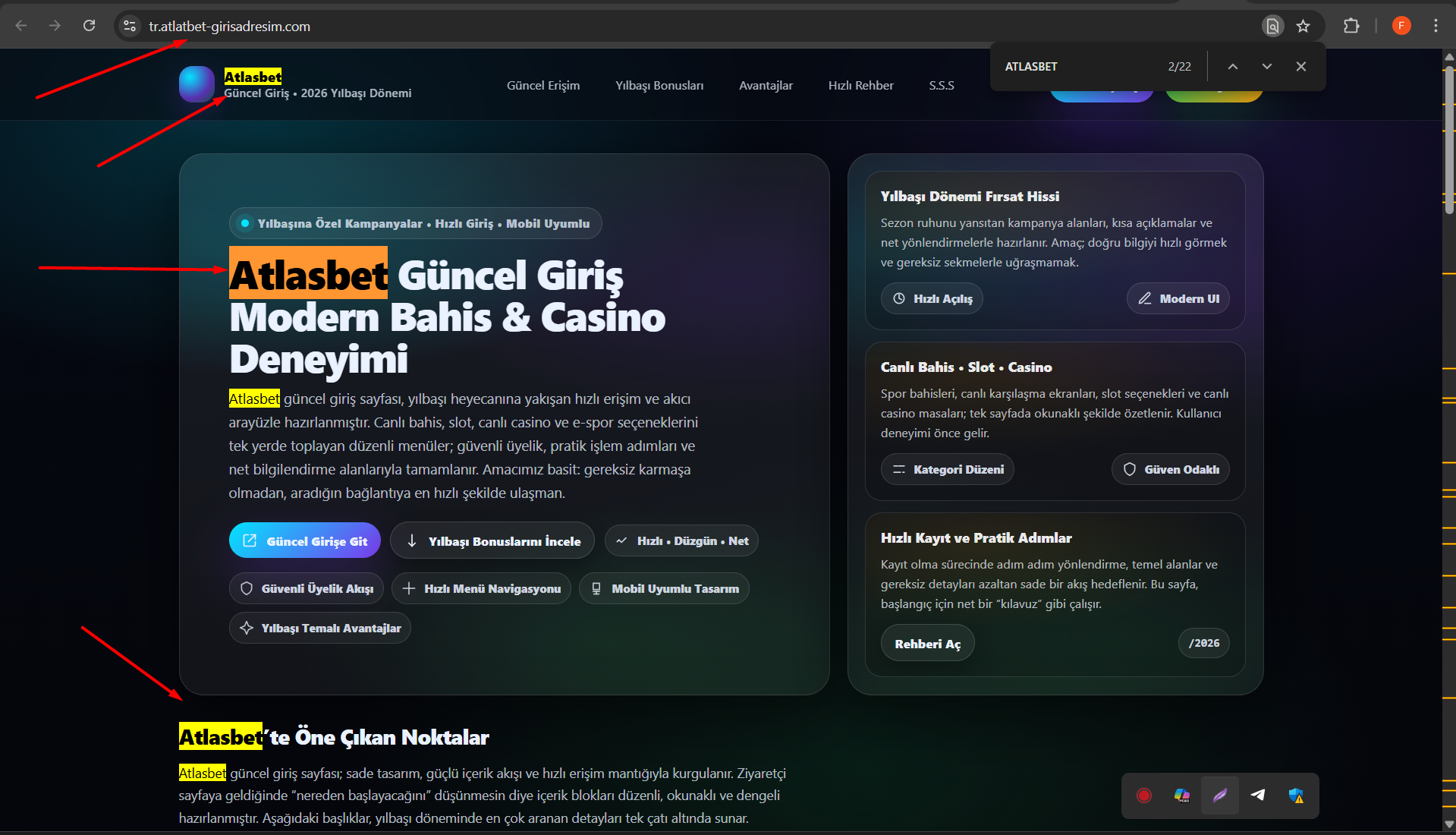This screenshot has width=1456, height=835.
Task: Jump to the next find match
Action: (x=1267, y=67)
